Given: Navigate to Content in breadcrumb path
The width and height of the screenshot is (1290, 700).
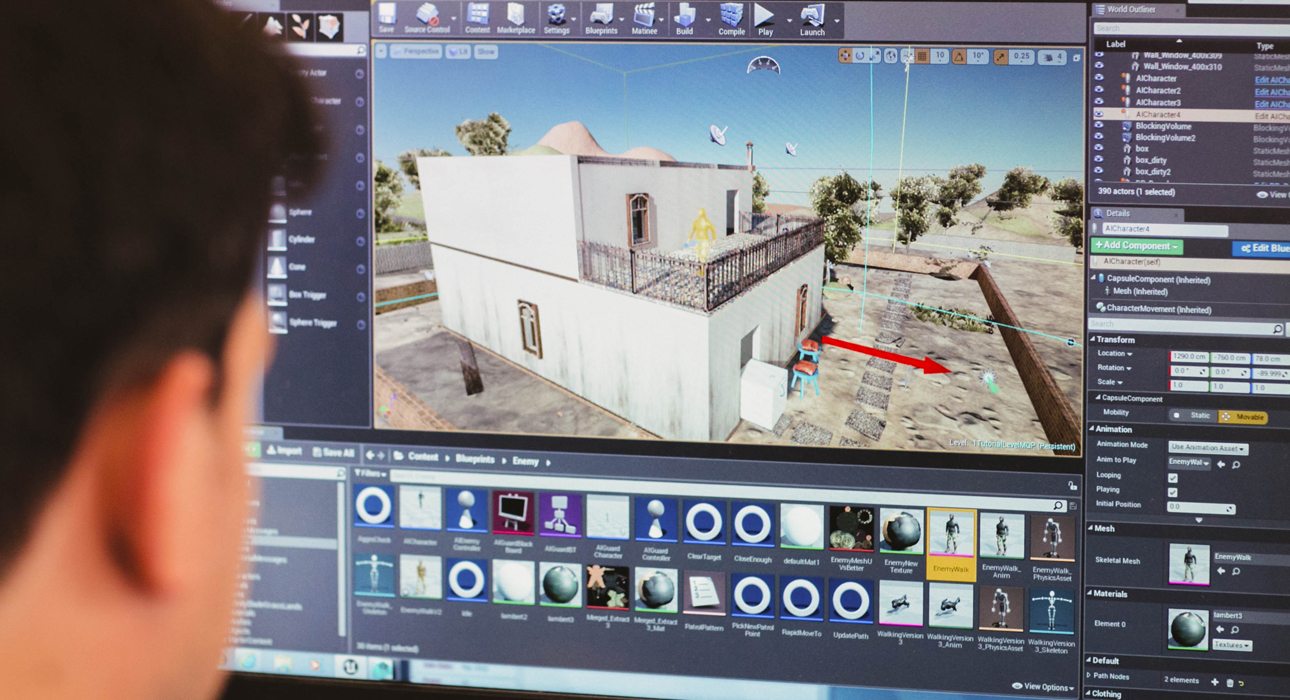Looking at the screenshot, I should tap(422, 457).
